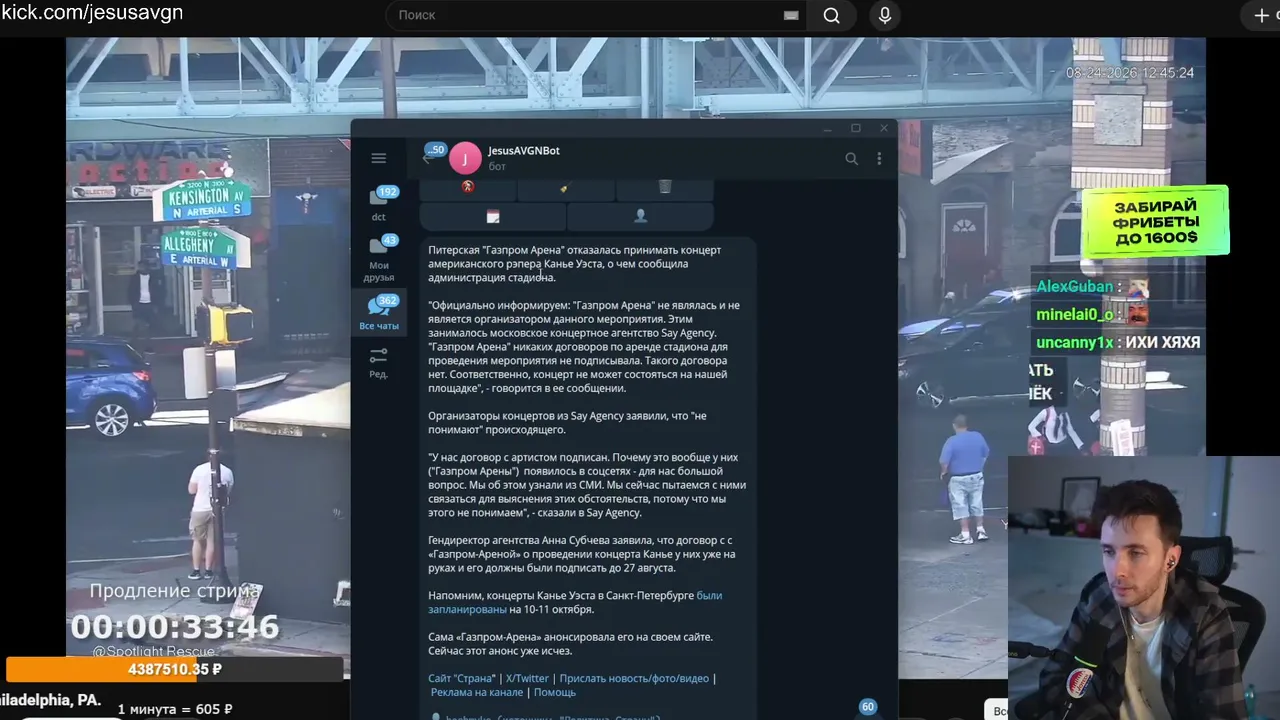Maximize the Telegram window
Image resolution: width=1280 pixels, height=720 pixels.
(855, 129)
